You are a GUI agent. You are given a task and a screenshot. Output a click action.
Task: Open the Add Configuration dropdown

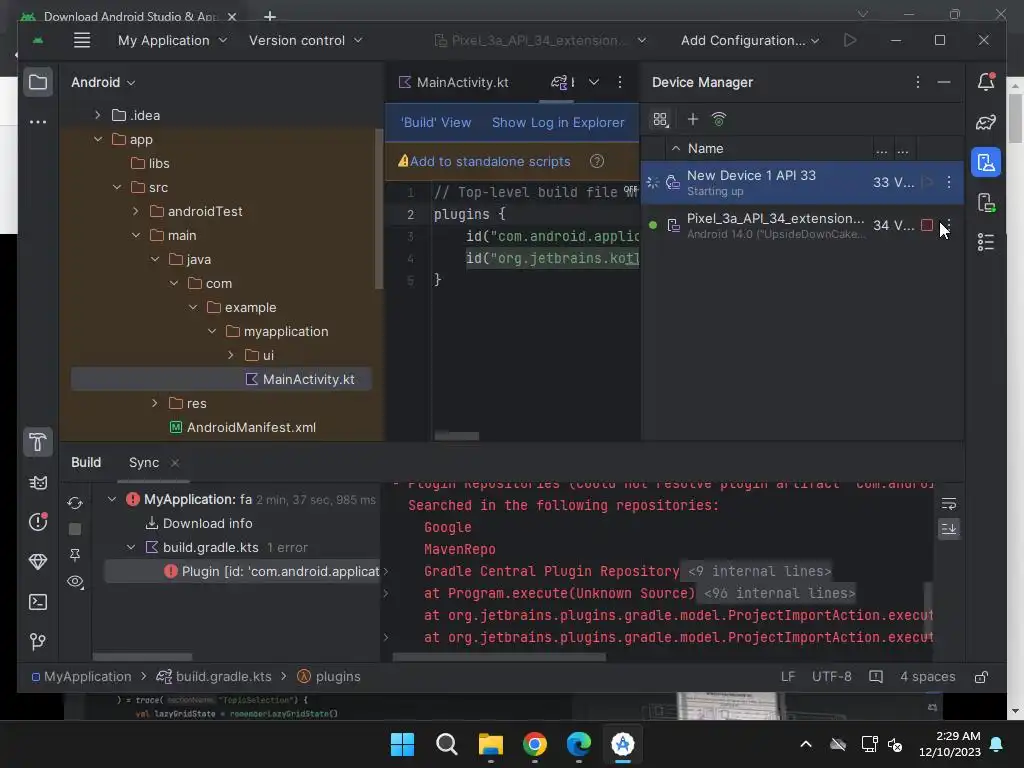(750, 40)
